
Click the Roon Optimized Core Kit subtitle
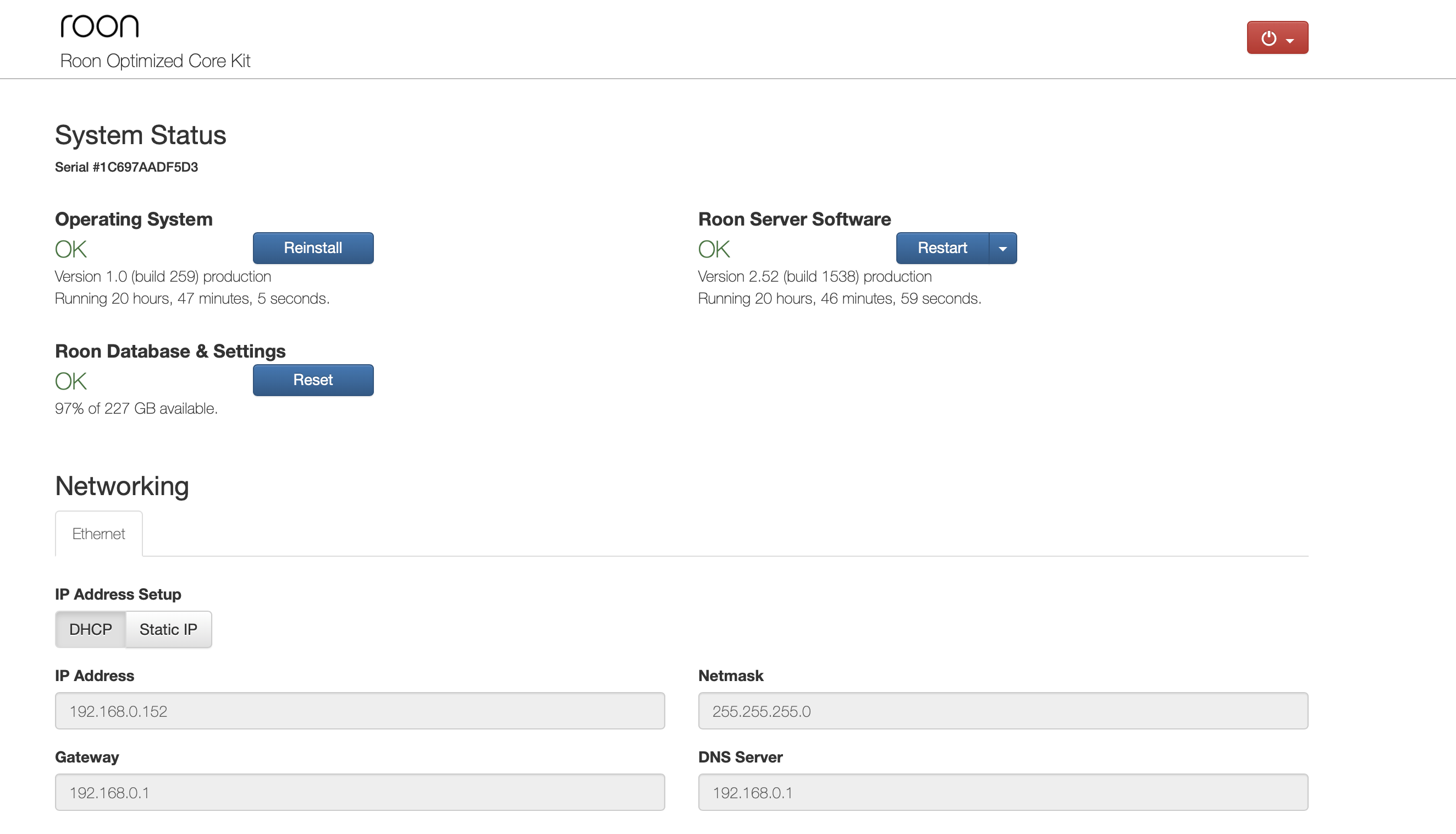tap(155, 61)
